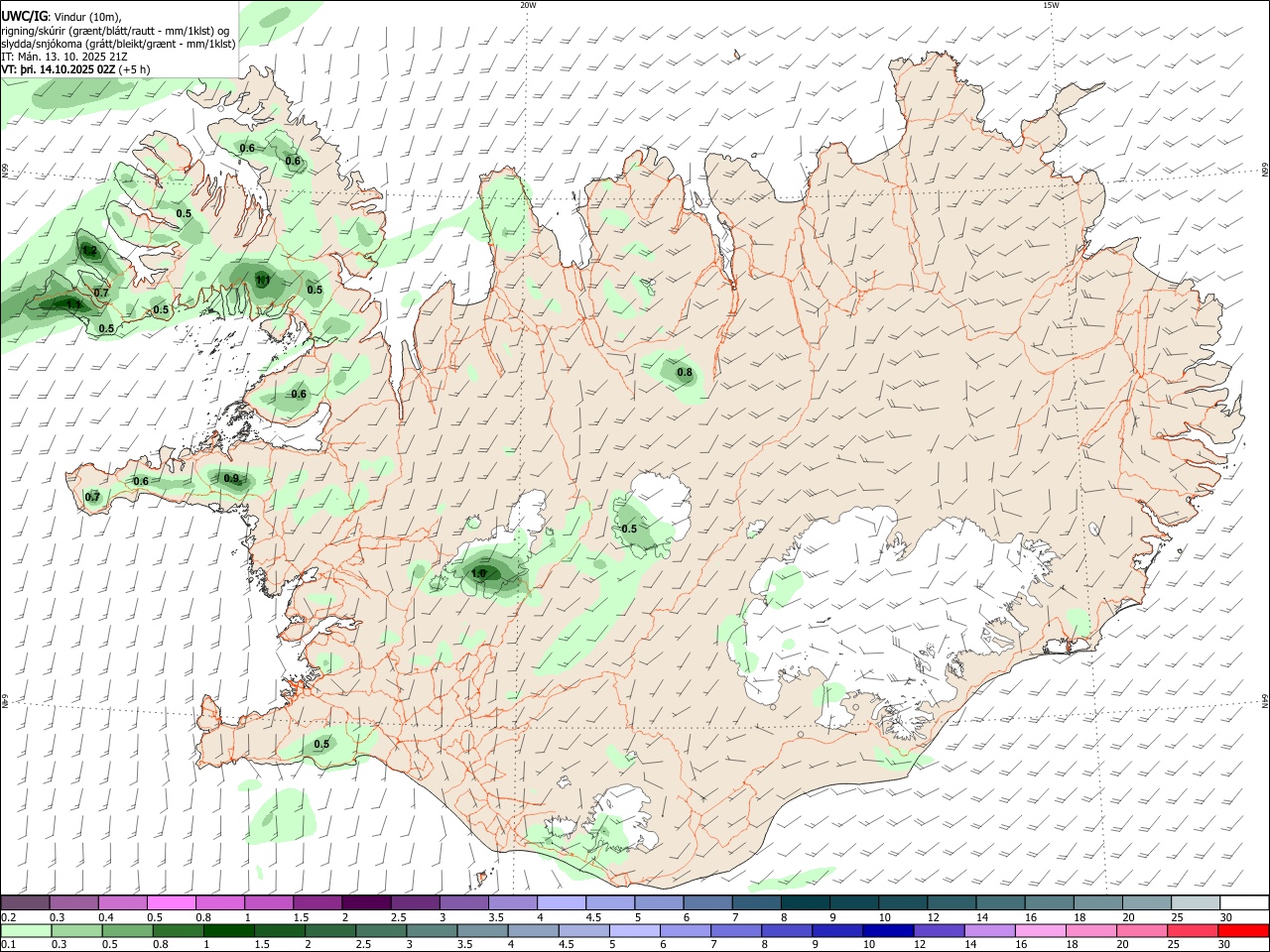1270x952 pixels.
Task: Click the 'rigning/skúrir (grænt/blátt/rautt' legend description line
Action: click(x=116, y=31)
